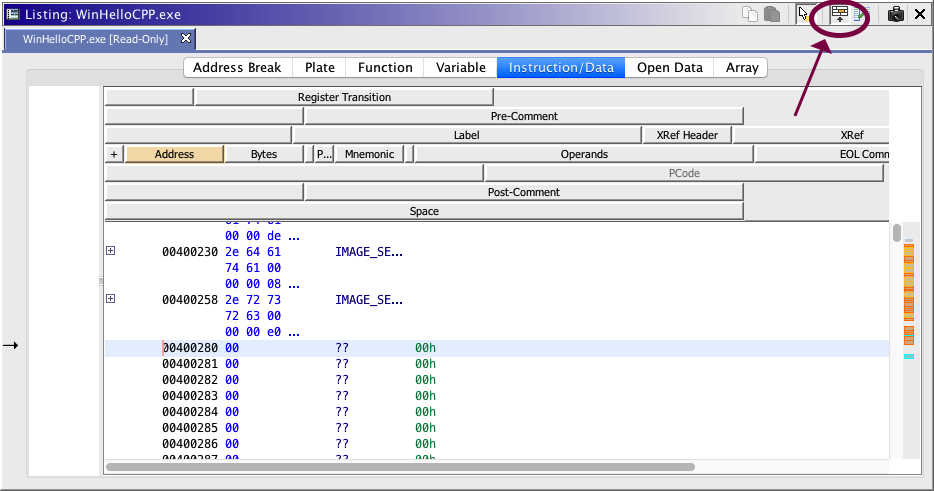Click the horizontal scrollbar of the listing
This screenshot has height=491, width=934.
point(400,466)
